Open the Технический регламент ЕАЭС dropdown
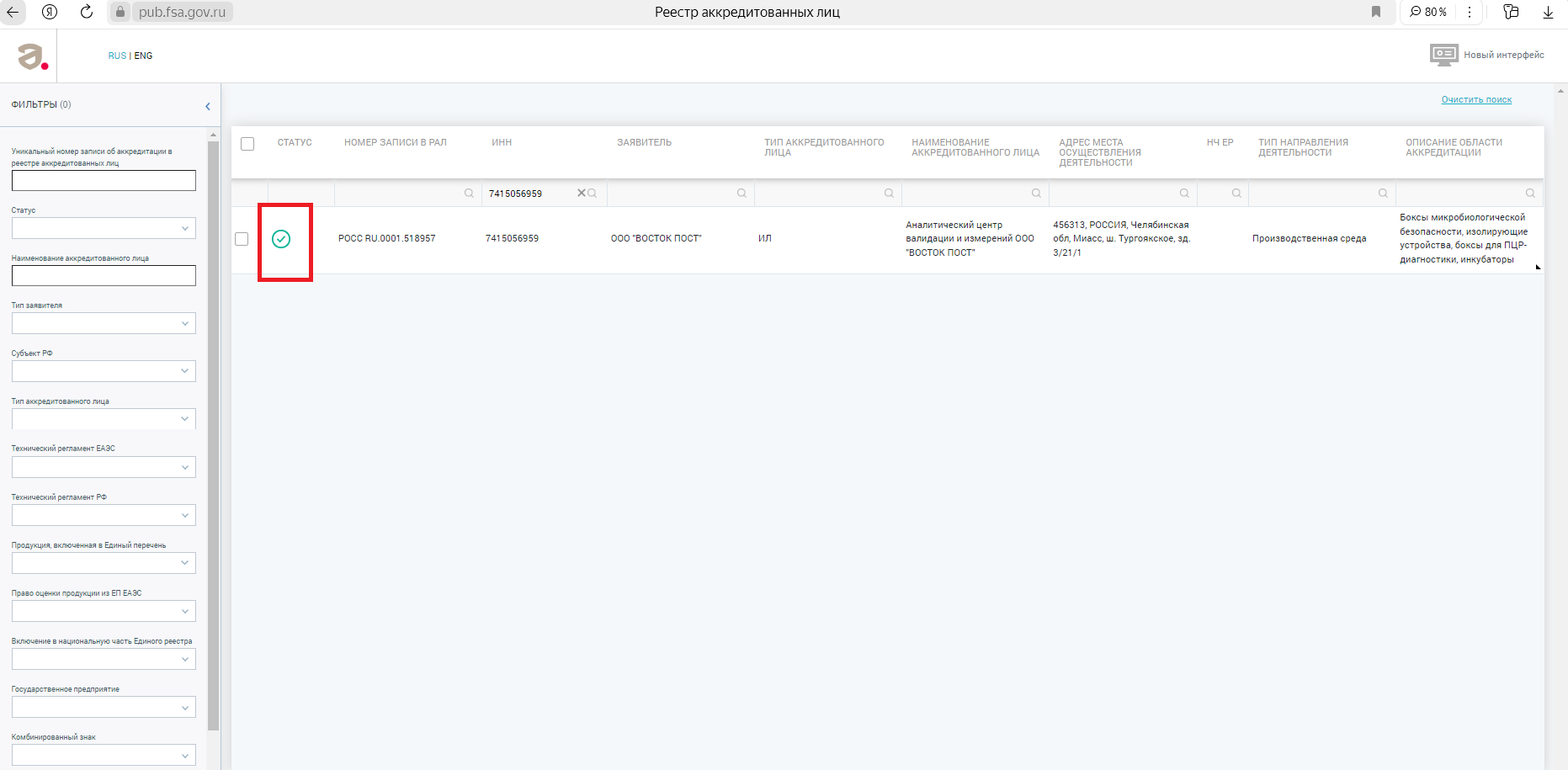 point(104,467)
